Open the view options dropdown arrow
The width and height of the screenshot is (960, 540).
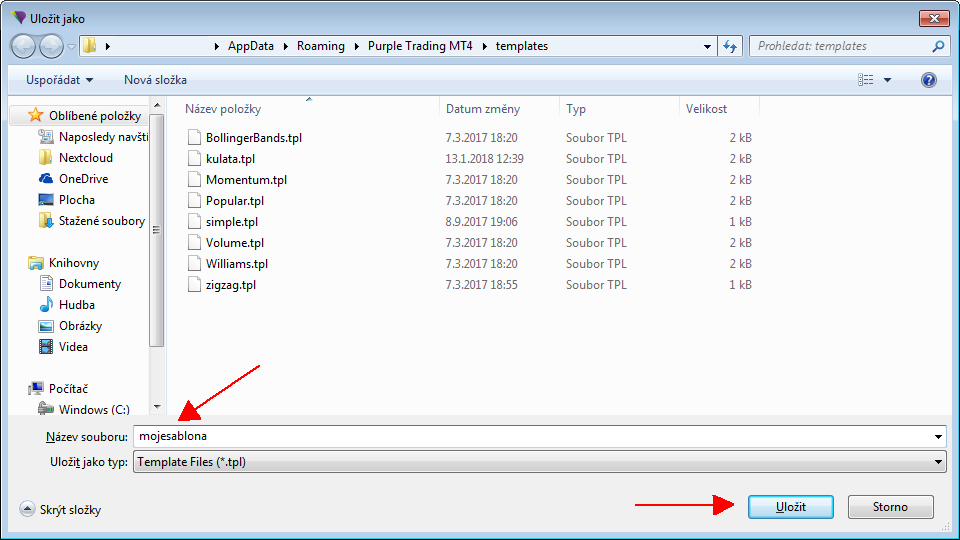(x=887, y=80)
